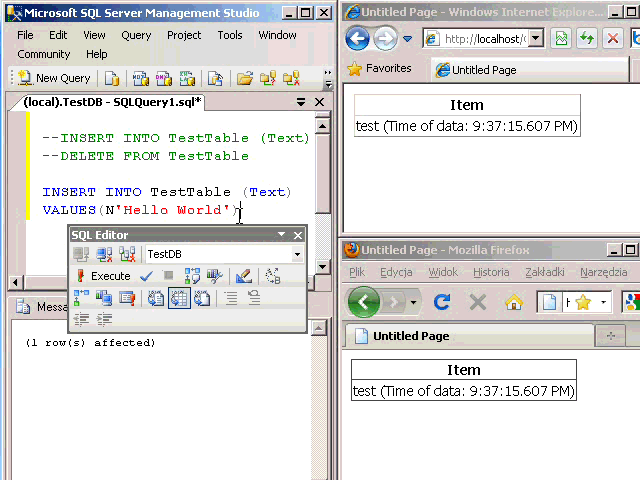Click the Analysis Services DMX Query icon
The width and height of the screenshot is (640, 480).
click(x=164, y=78)
